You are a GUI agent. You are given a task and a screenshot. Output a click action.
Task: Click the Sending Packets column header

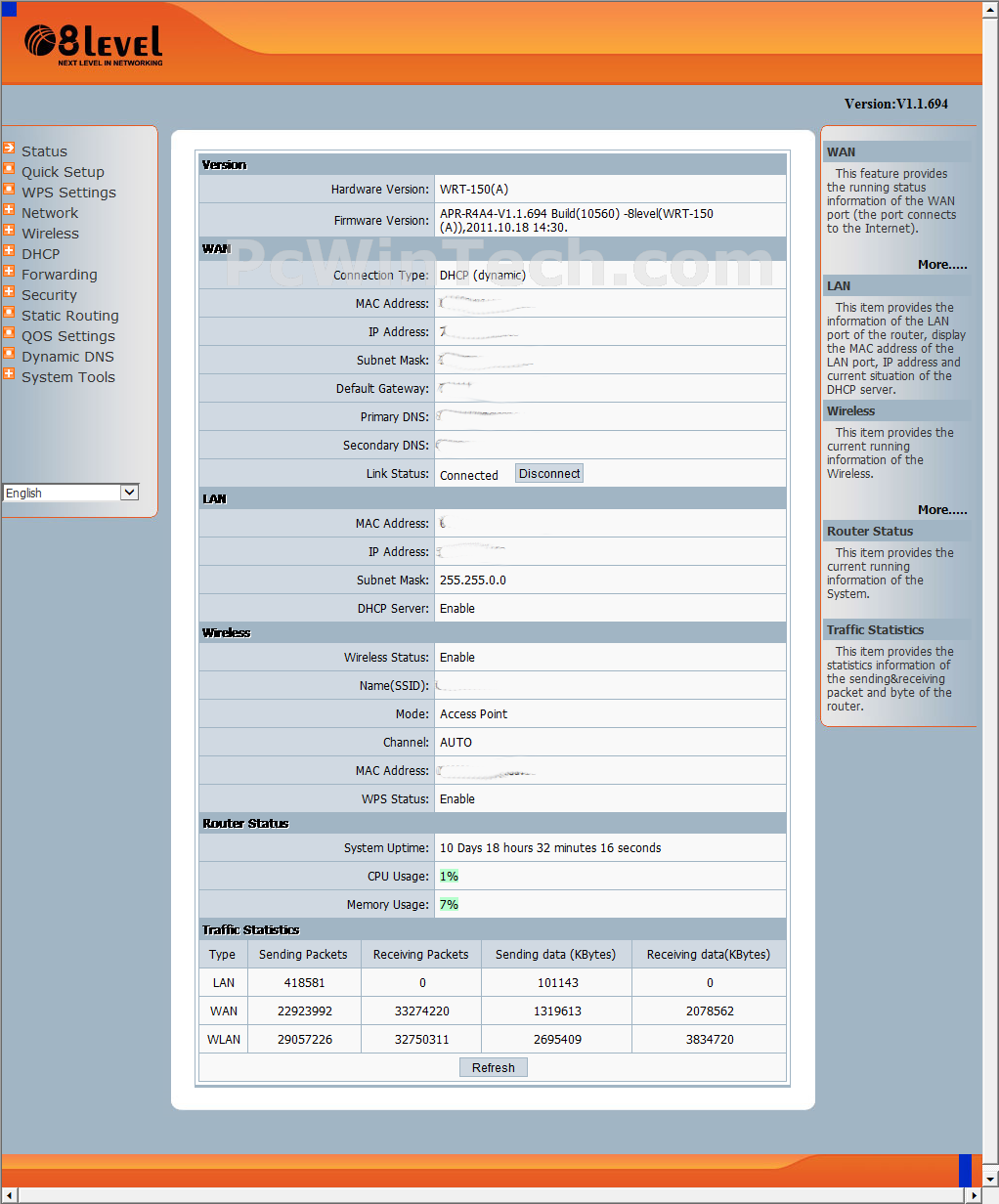tap(303, 955)
